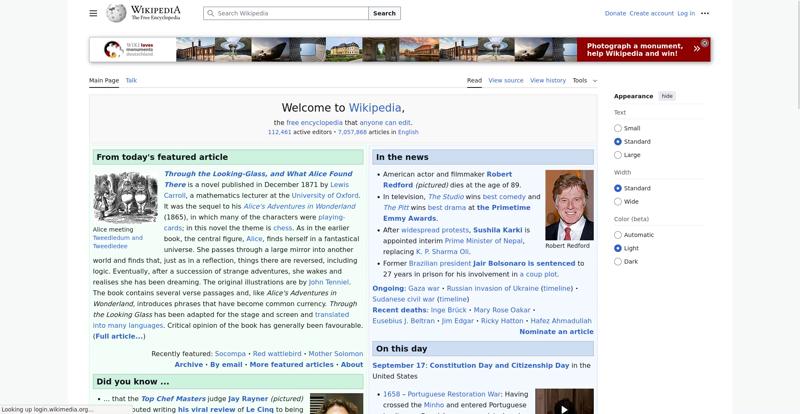Open the hamburger main menu icon
800x414 pixels.
[93, 13]
